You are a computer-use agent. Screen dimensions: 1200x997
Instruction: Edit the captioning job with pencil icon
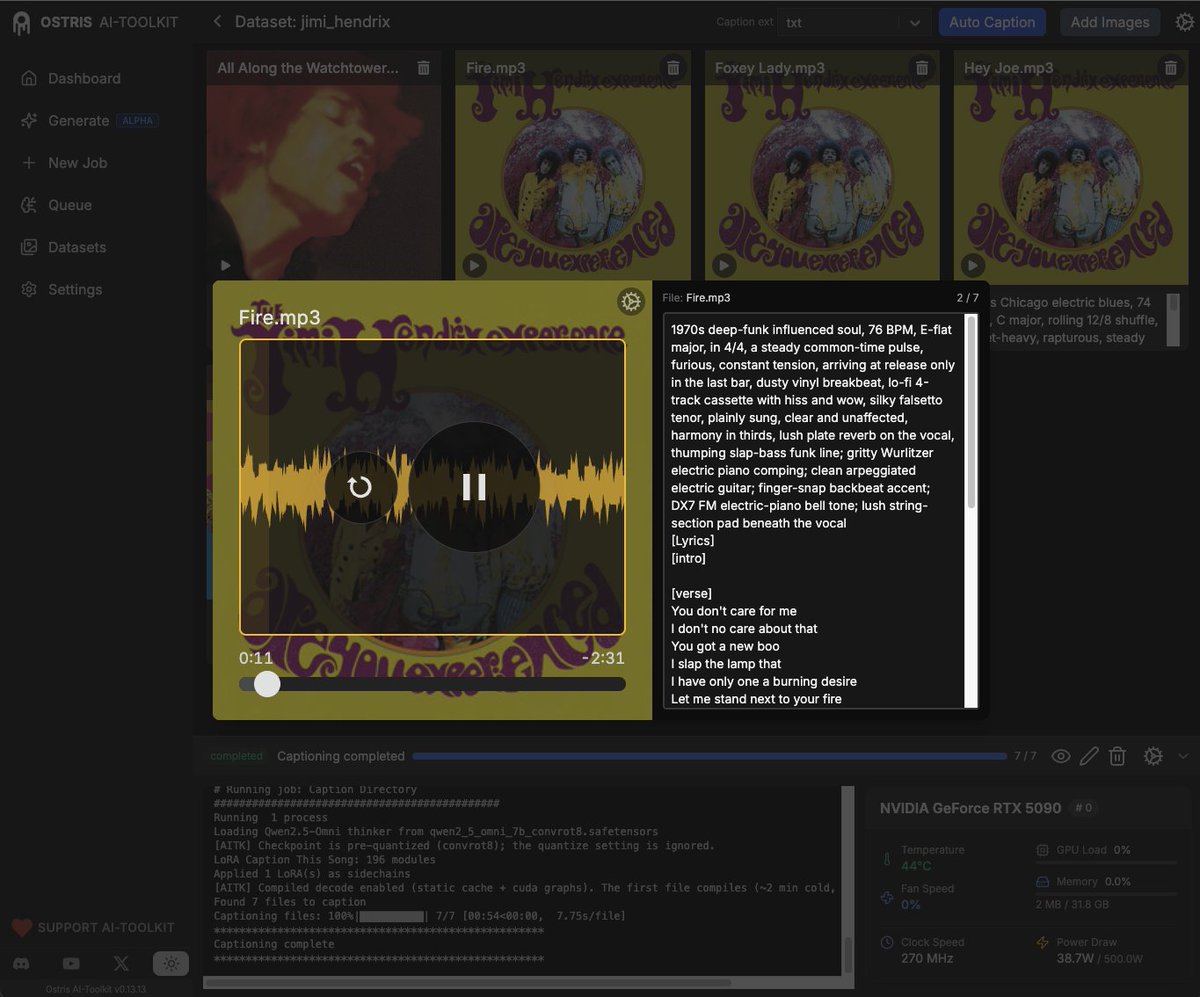tap(1089, 756)
